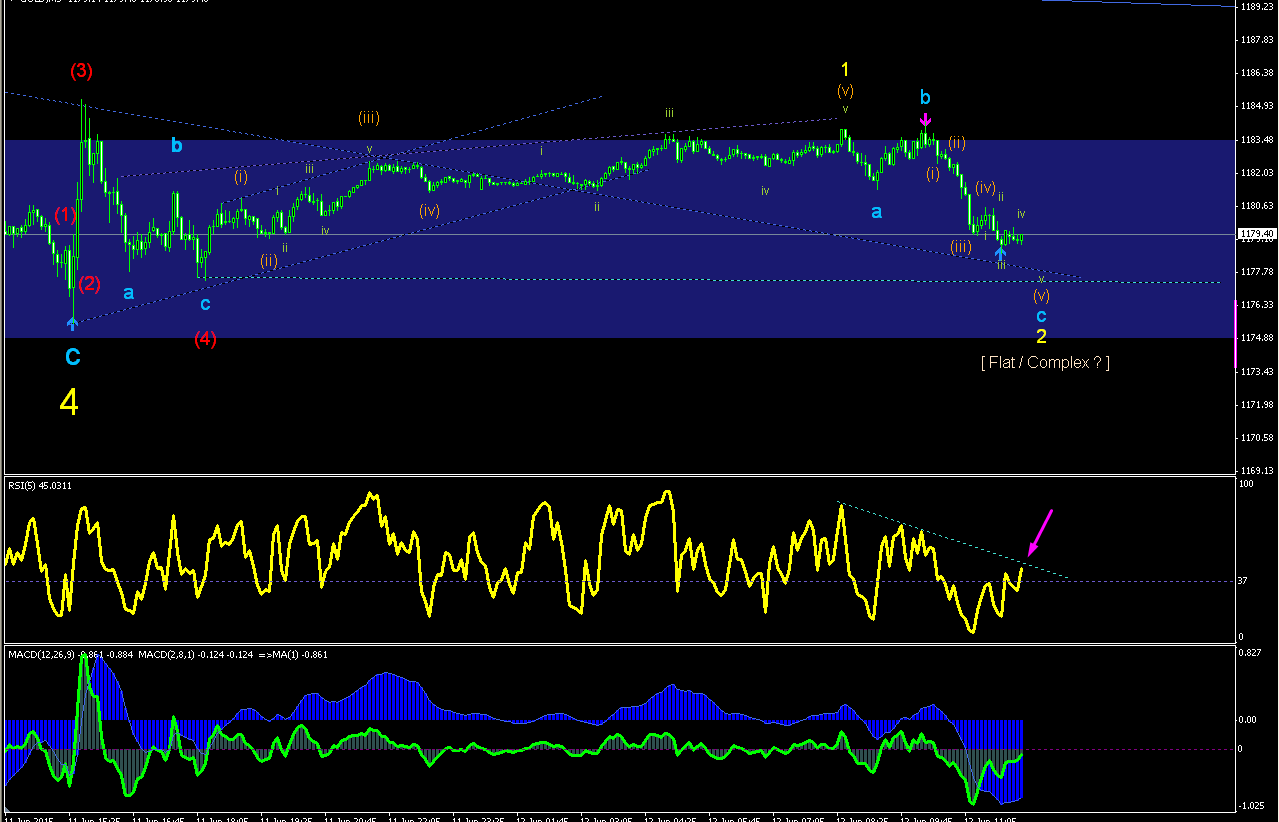Select the red (1) wave label

pyautogui.click(x=65, y=215)
